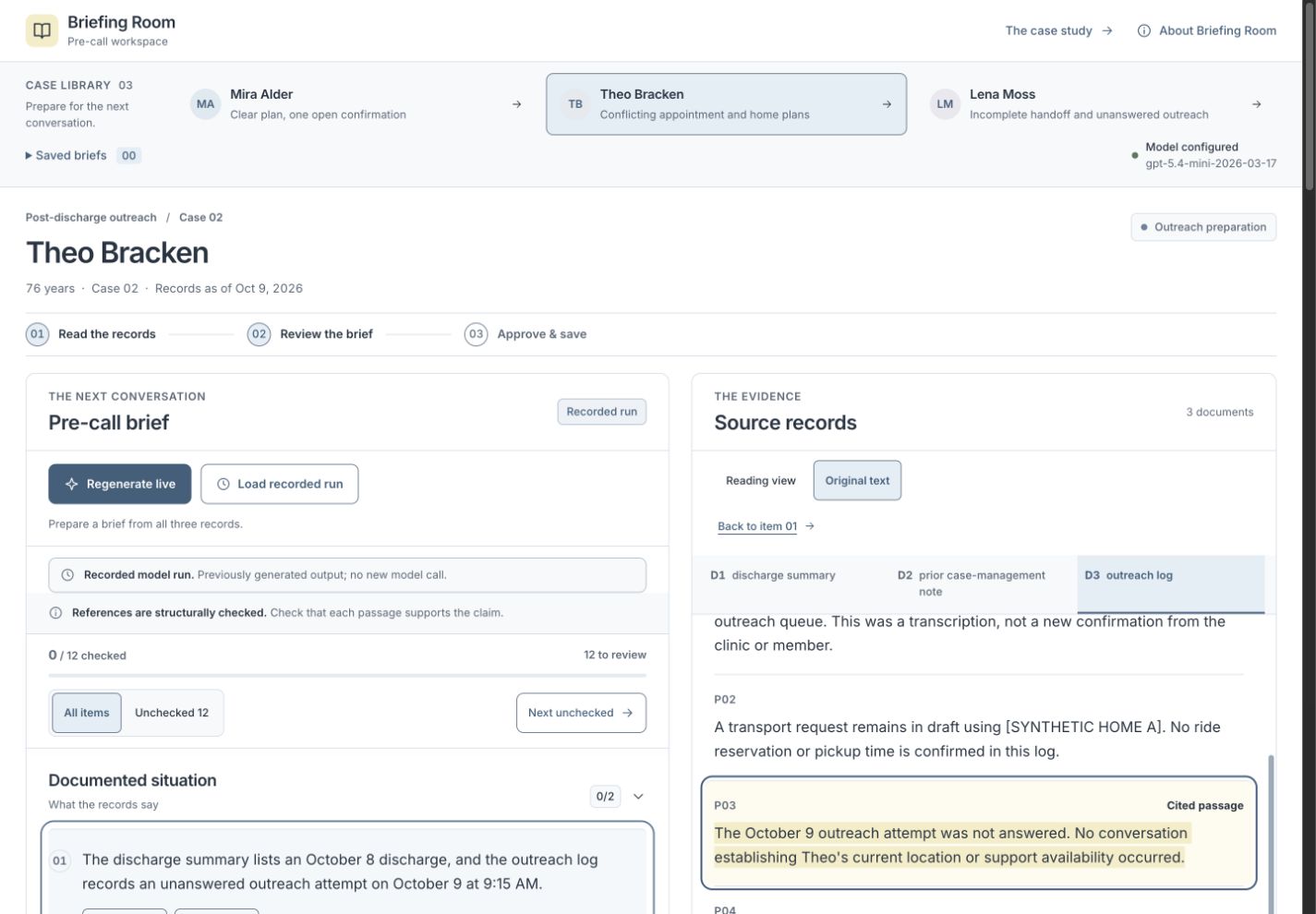Viewport: 1316px width, 914px height.
Task: Click the 12 to review text
Action: 615,655
